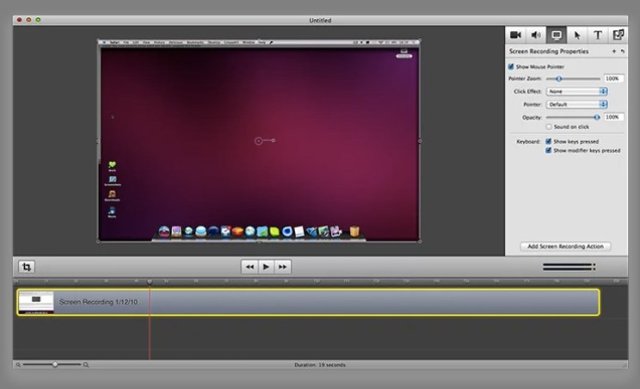Enable Sound on click
Screen dimensions: 640x389
pyautogui.click(x=549, y=127)
